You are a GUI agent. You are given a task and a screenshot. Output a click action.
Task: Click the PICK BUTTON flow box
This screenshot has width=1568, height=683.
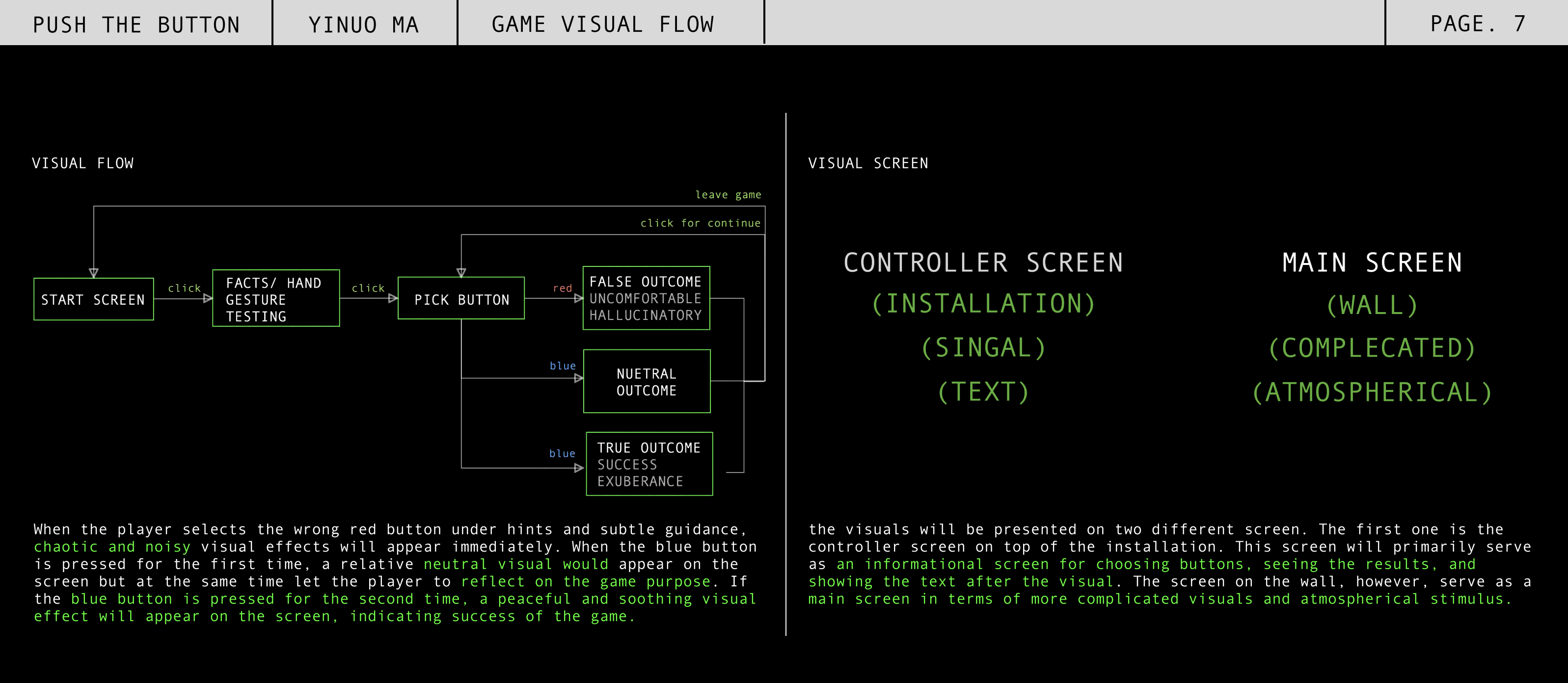click(x=461, y=299)
